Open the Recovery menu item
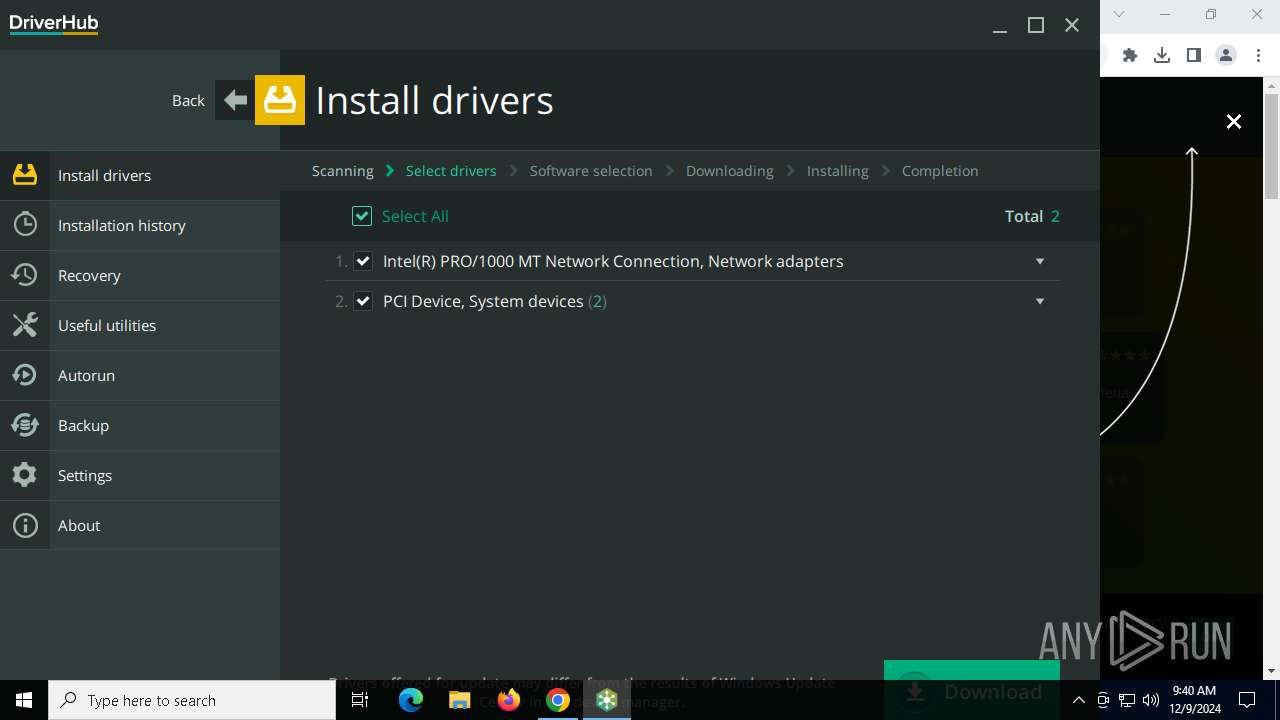The image size is (1280, 720). [140, 275]
